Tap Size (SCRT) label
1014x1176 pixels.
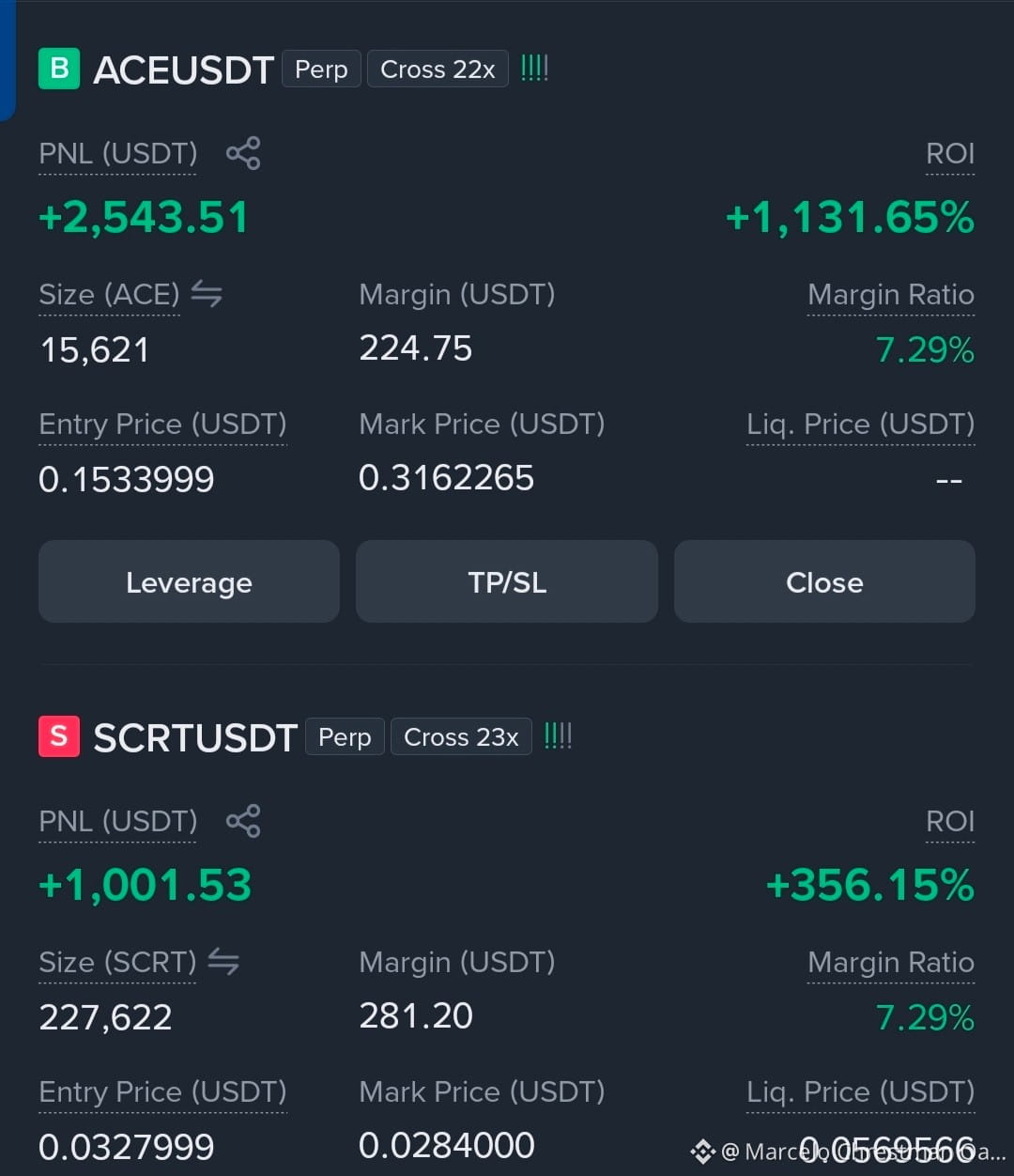117,963
